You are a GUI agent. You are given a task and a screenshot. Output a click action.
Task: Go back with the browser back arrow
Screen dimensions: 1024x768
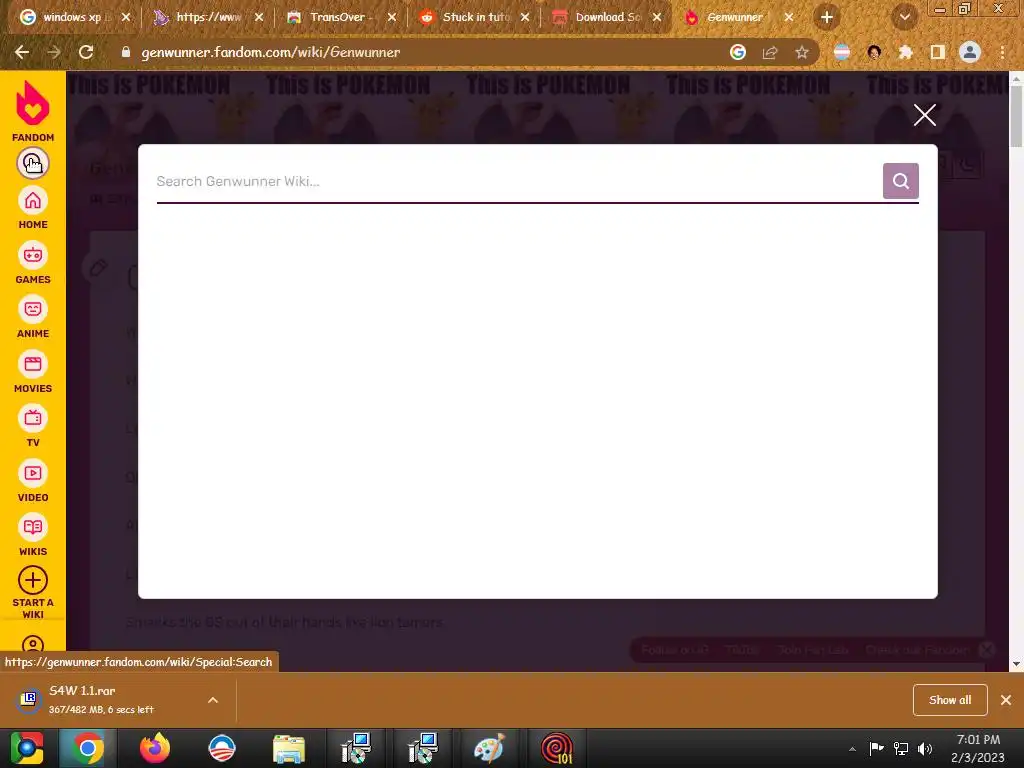(22, 52)
